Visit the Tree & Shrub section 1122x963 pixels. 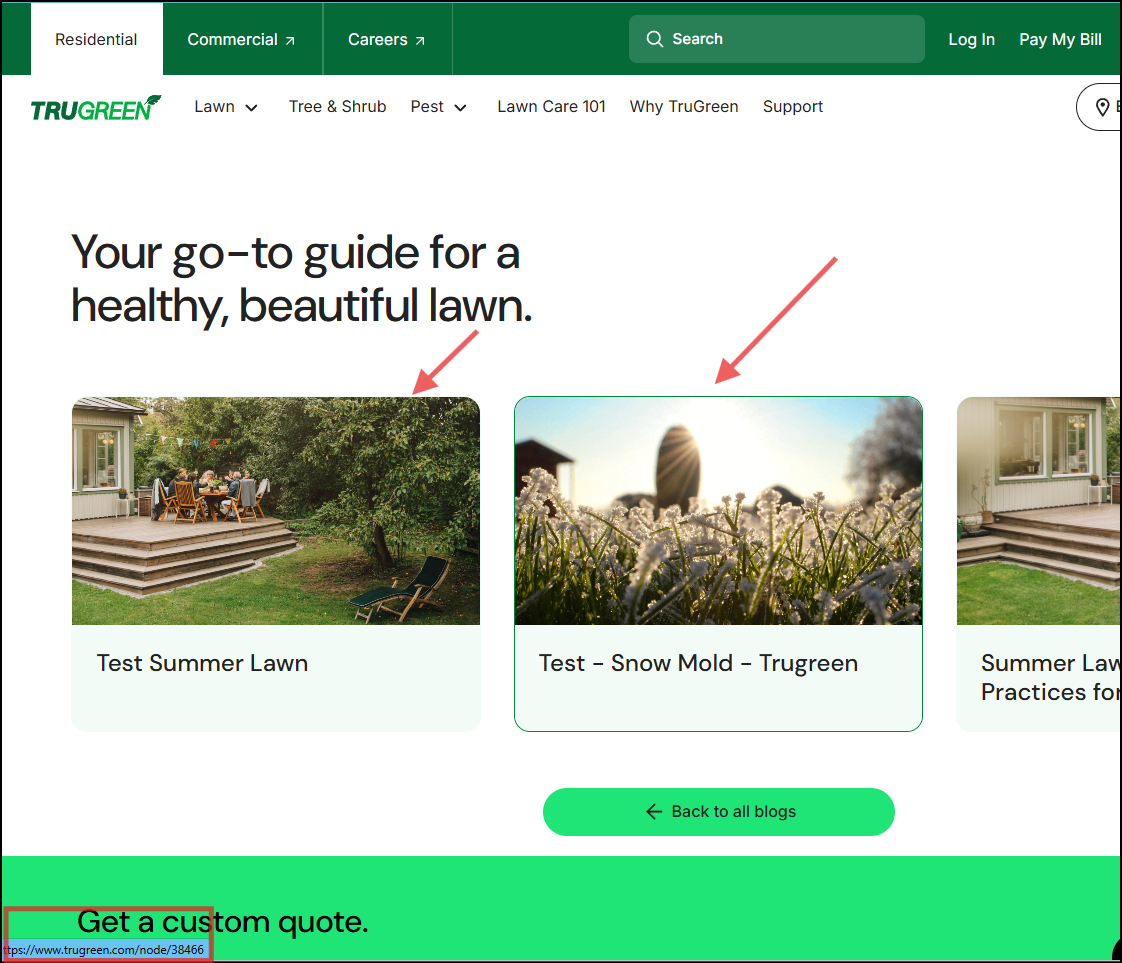(x=337, y=106)
